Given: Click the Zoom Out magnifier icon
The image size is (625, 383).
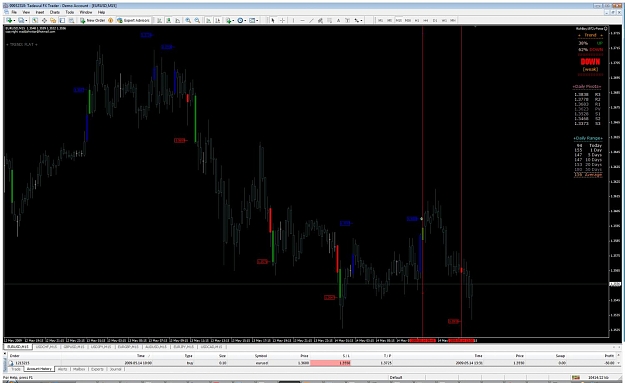Looking at the screenshot, I should point(197,20).
